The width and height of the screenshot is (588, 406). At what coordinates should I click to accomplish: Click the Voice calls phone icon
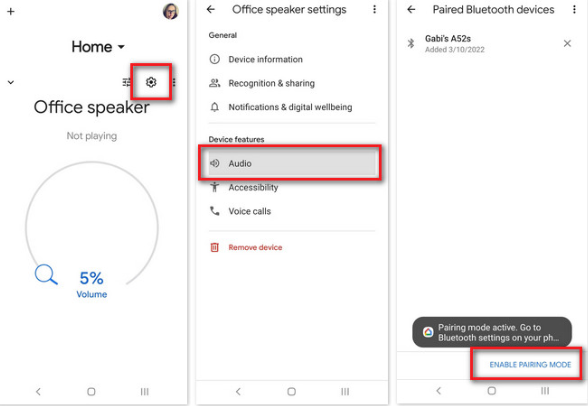[214, 211]
